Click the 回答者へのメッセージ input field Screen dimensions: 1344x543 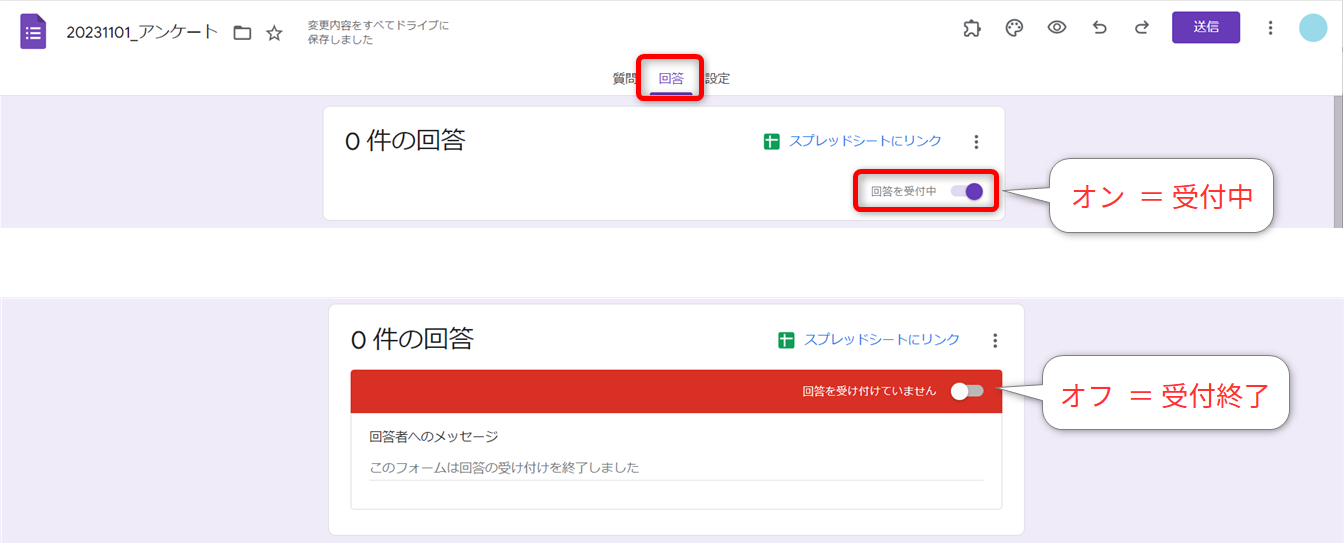[676, 467]
